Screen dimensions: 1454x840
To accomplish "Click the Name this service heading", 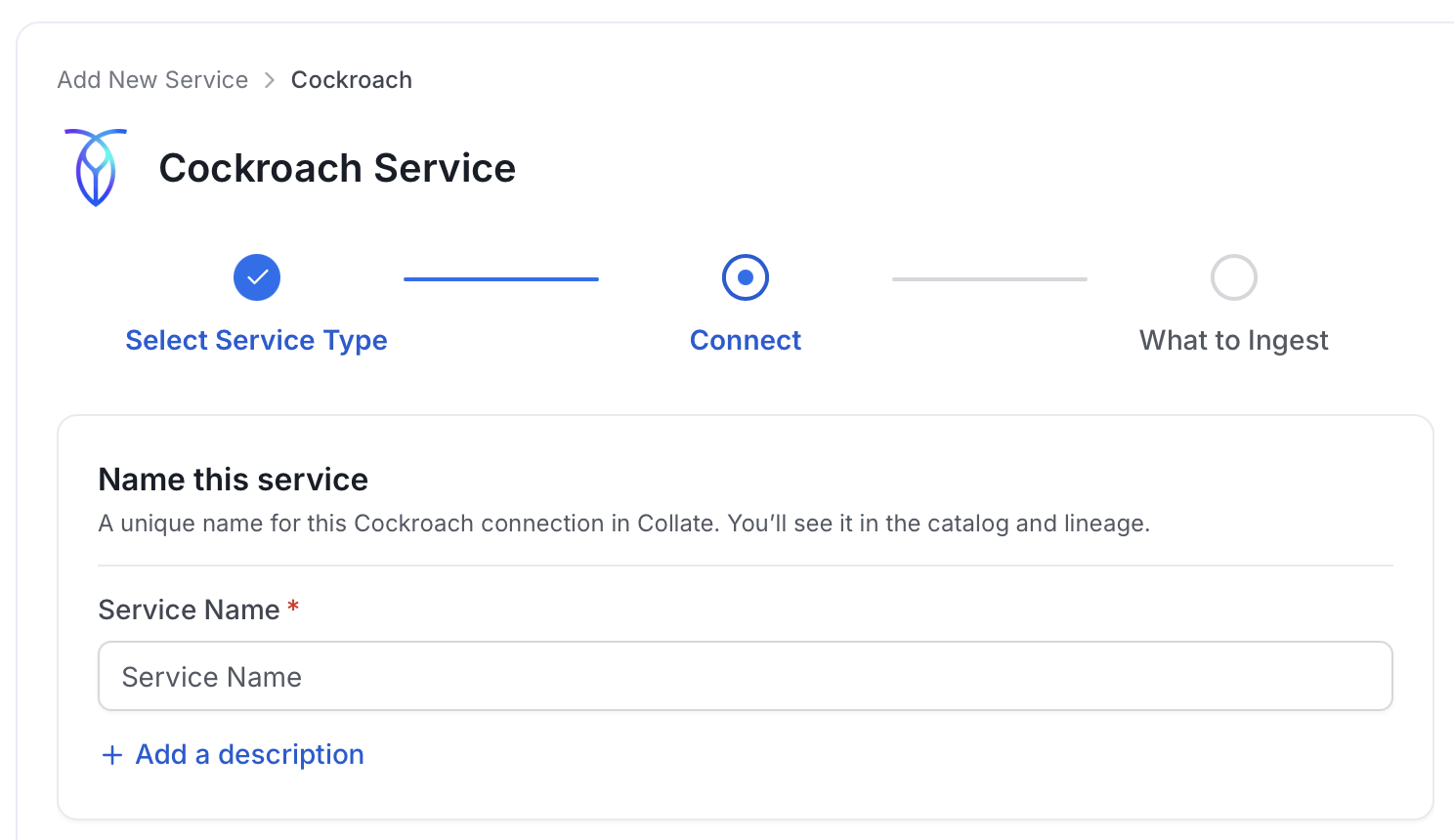I will (234, 480).
